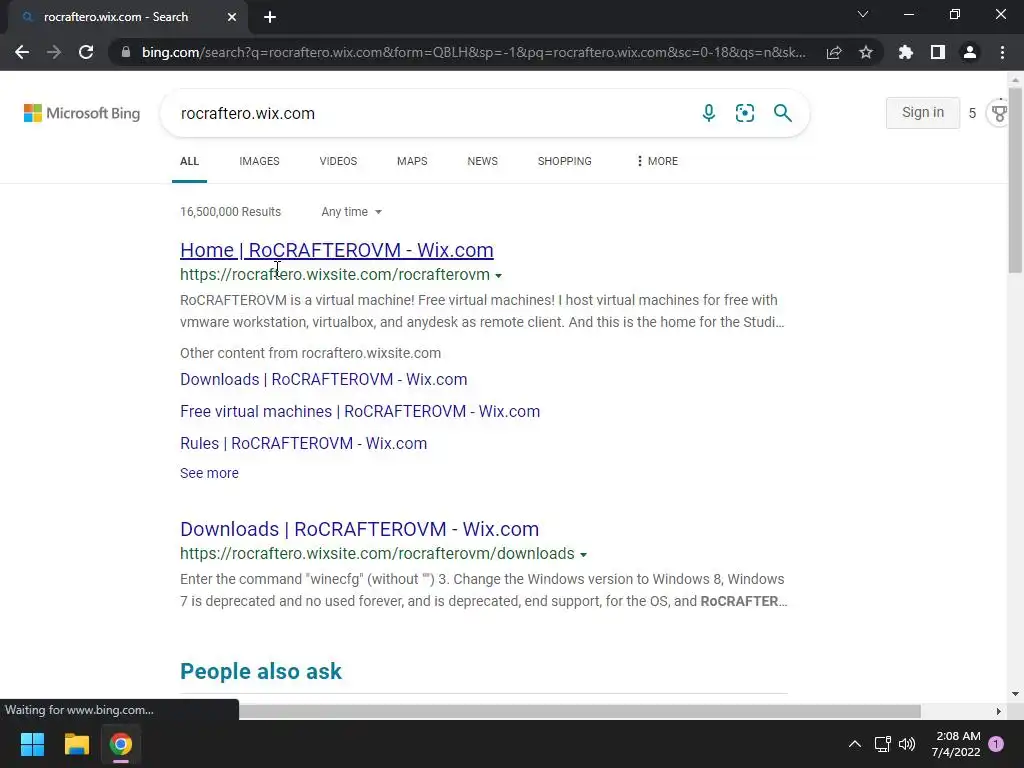The height and width of the screenshot is (768, 1024).
Task: Show hidden system tray icons
Action: [854, 744]
